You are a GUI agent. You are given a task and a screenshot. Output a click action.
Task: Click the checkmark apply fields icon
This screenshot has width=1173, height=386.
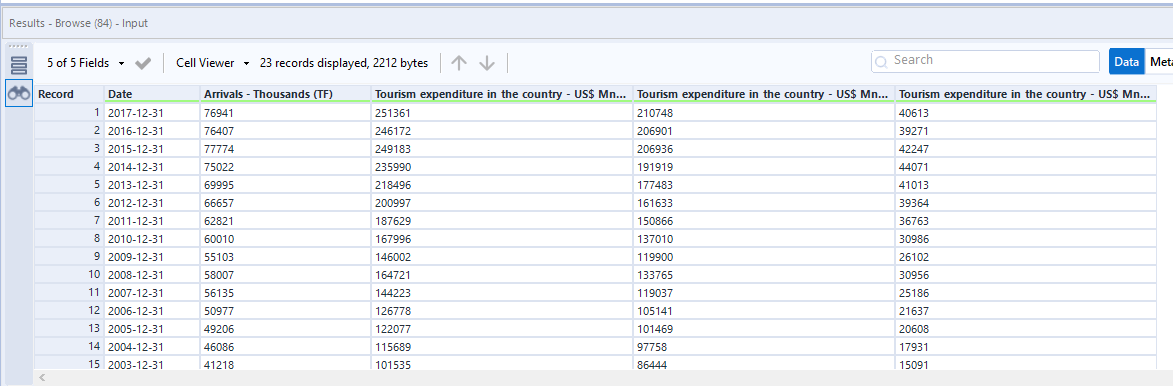[x=144, y=64]
